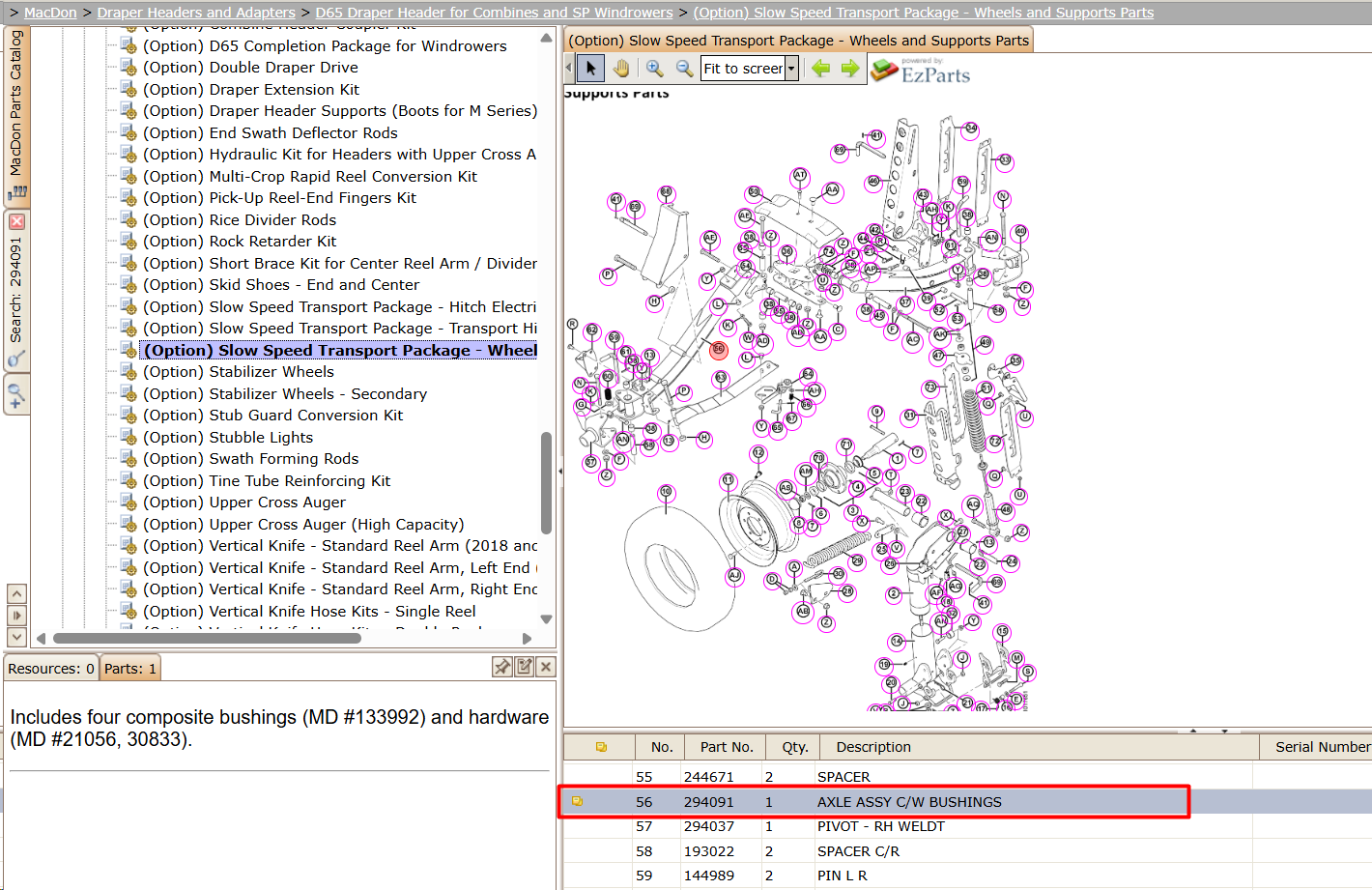Collapse the diagram toolbar with left triangle

pyautogui.click(x=568, y=69)
